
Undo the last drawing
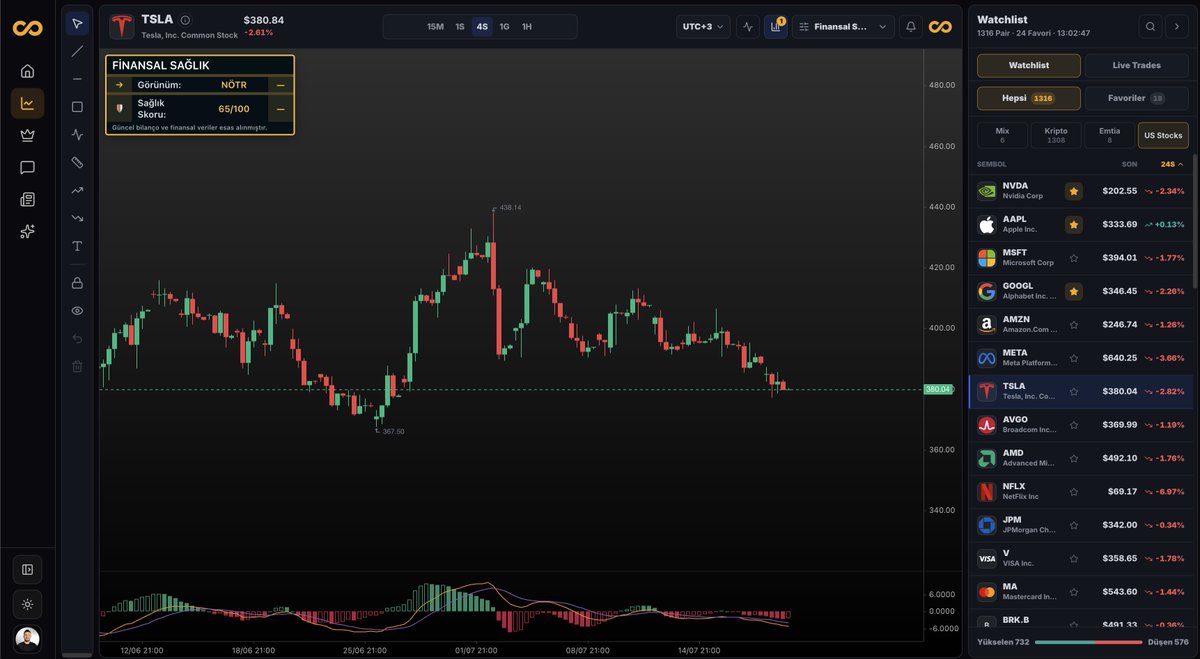click(77, 339)
